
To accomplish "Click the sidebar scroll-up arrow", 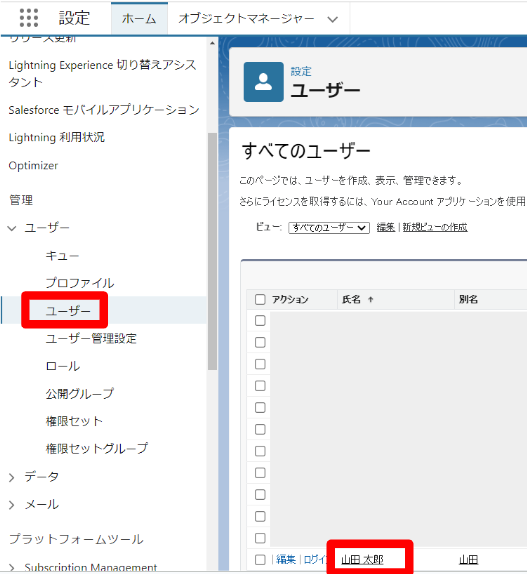I will click(212, 43).
